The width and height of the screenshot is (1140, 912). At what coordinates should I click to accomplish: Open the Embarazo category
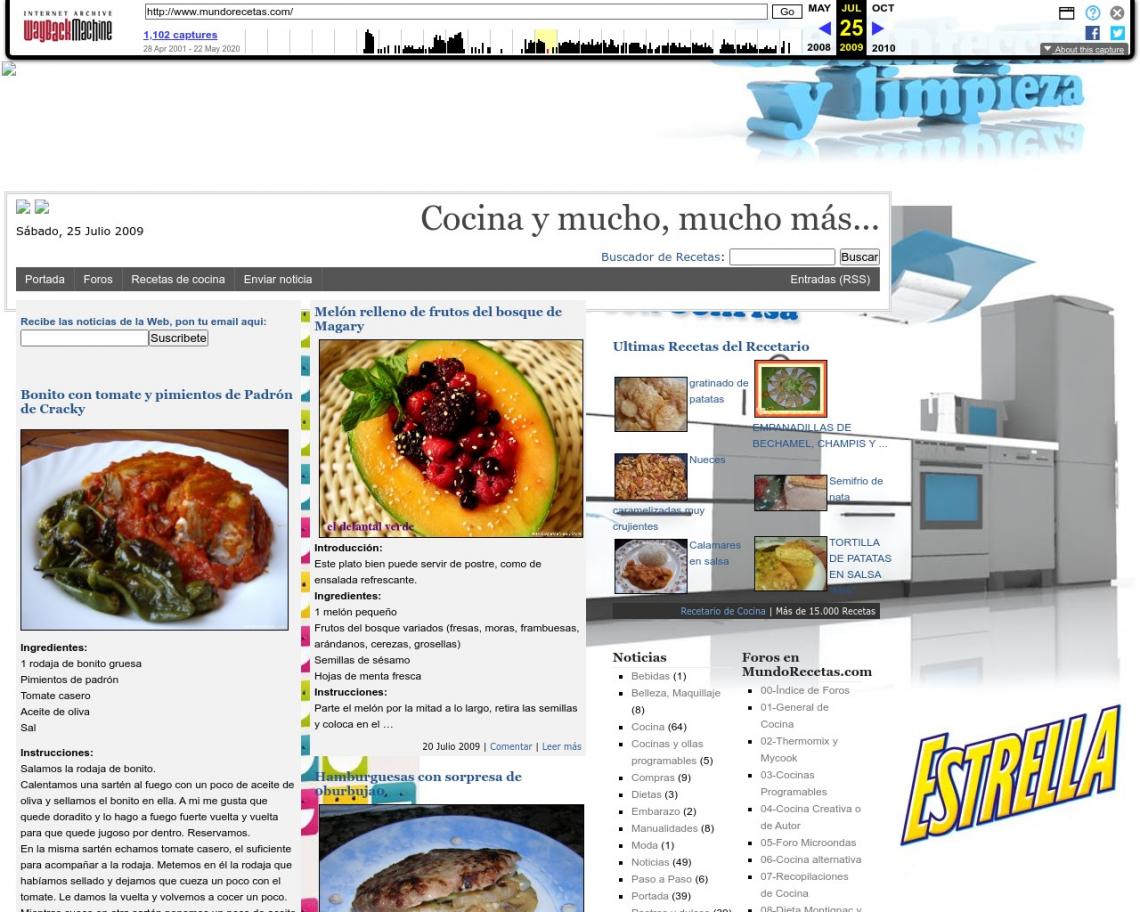point(655,811)
